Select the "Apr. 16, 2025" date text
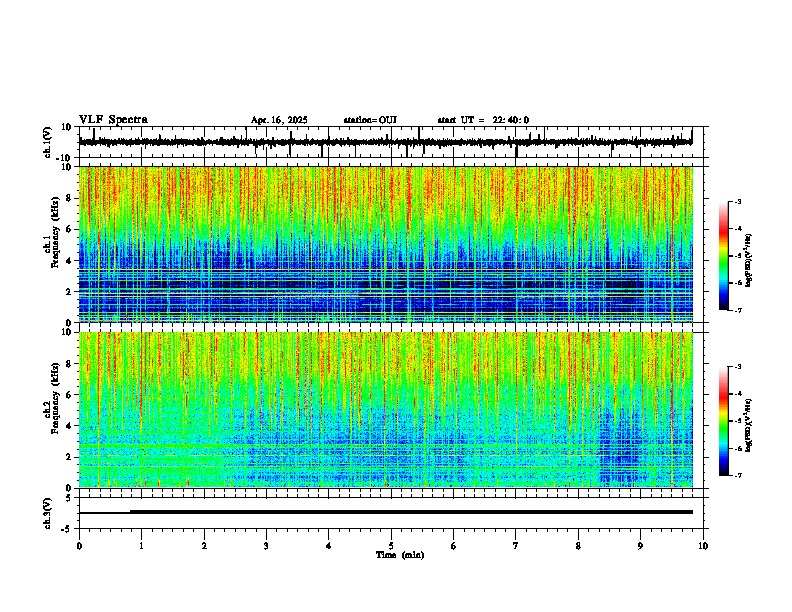This screenshot has width=792, height=612. coord(279,120)
